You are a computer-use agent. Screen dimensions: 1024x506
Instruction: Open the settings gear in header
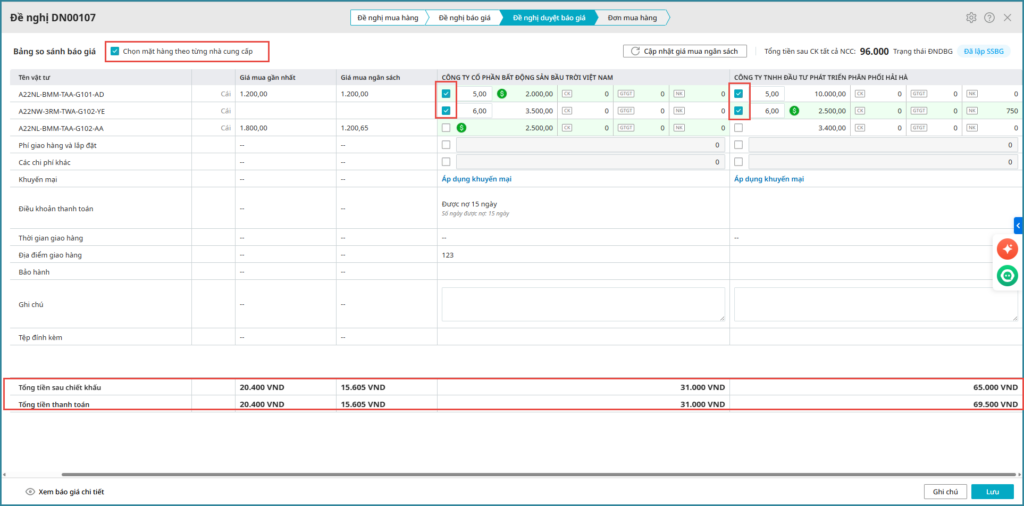pos(971,18)
